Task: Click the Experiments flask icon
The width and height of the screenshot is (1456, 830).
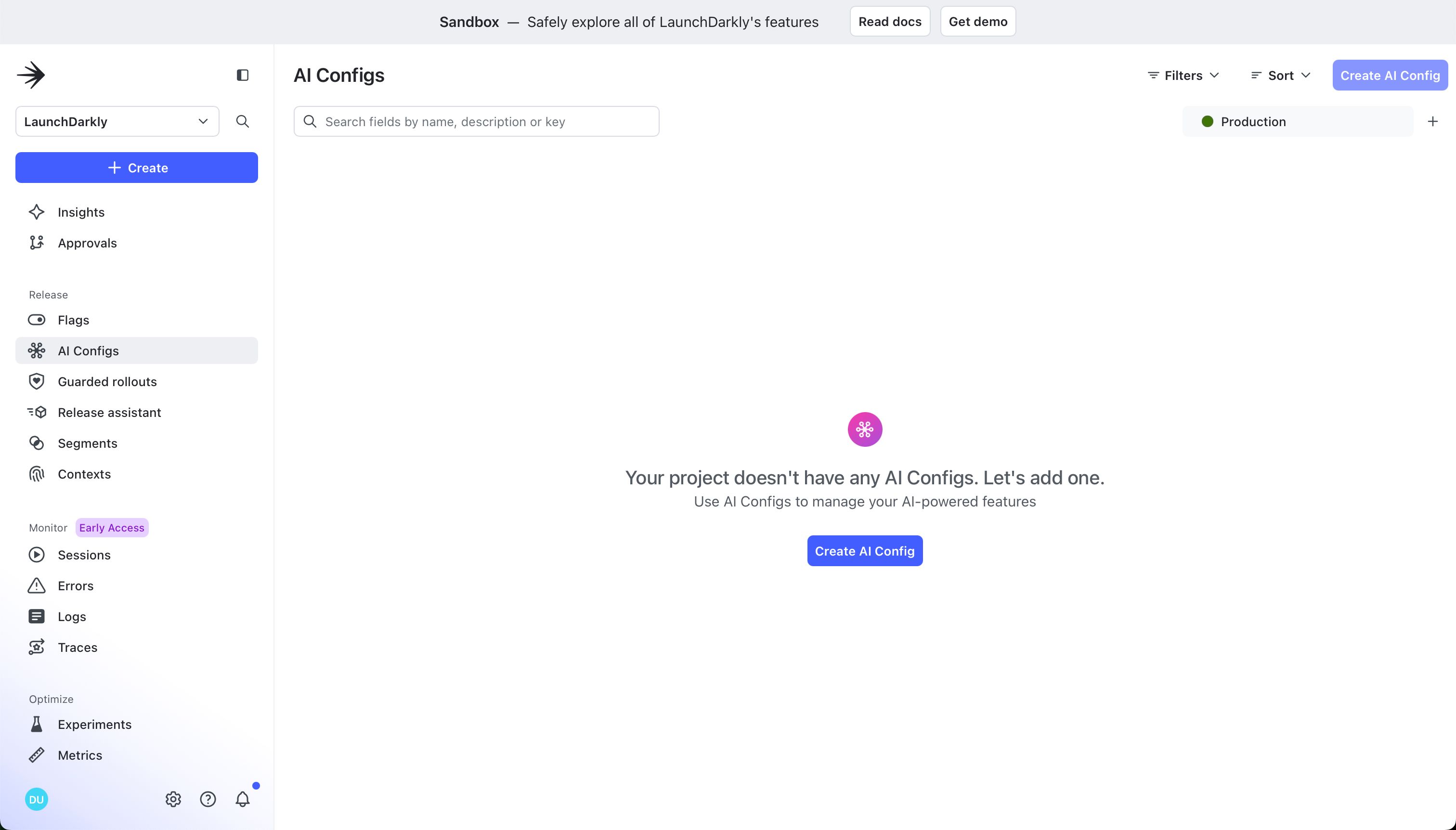Action: click(x=37, y=724)
